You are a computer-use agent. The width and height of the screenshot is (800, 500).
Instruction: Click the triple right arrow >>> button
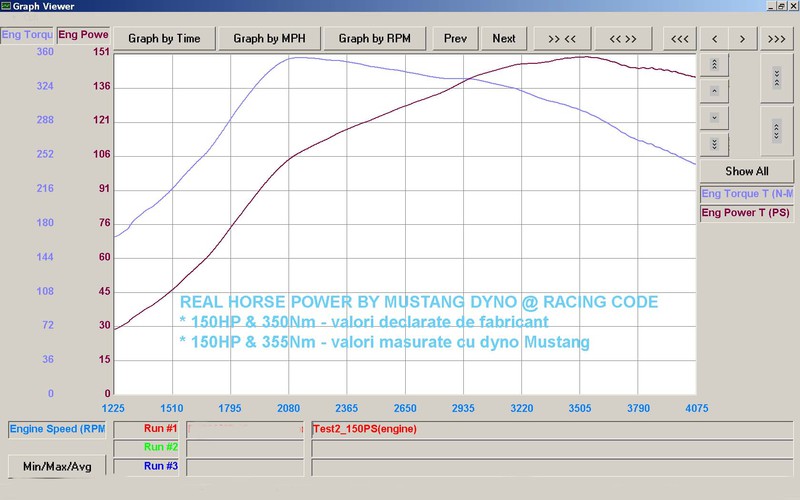pos(777,39)
